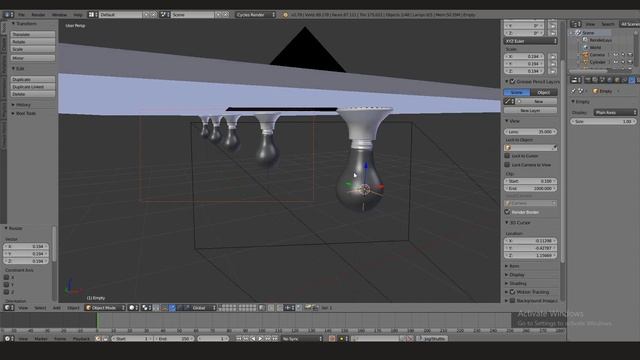The height and width of the screenshot is (360, 640).
Task: Click the Duplicate Linked button
Action: pyautogui.click(x=33, y=87)
